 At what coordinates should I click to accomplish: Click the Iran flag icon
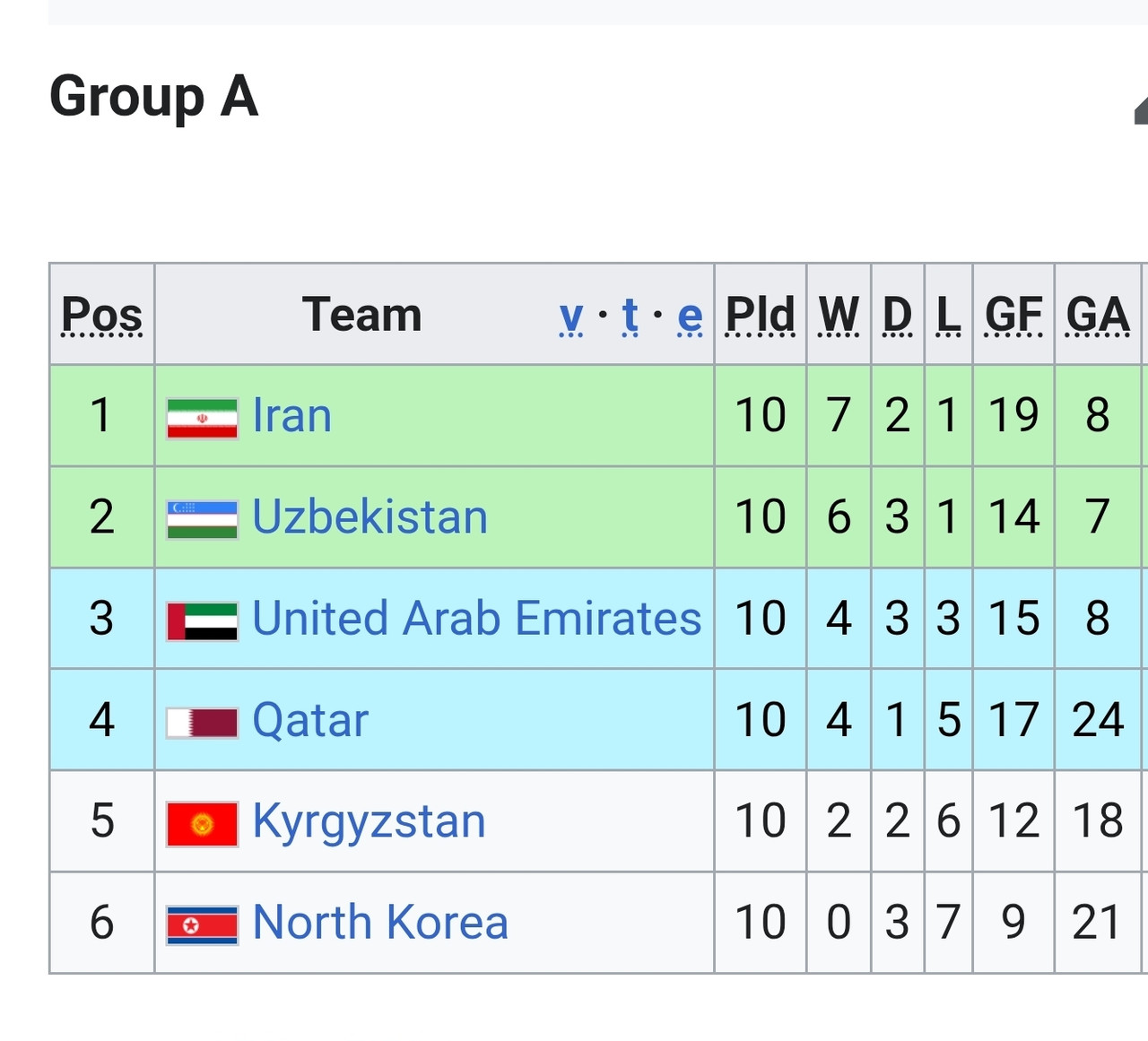click(202, 419)
